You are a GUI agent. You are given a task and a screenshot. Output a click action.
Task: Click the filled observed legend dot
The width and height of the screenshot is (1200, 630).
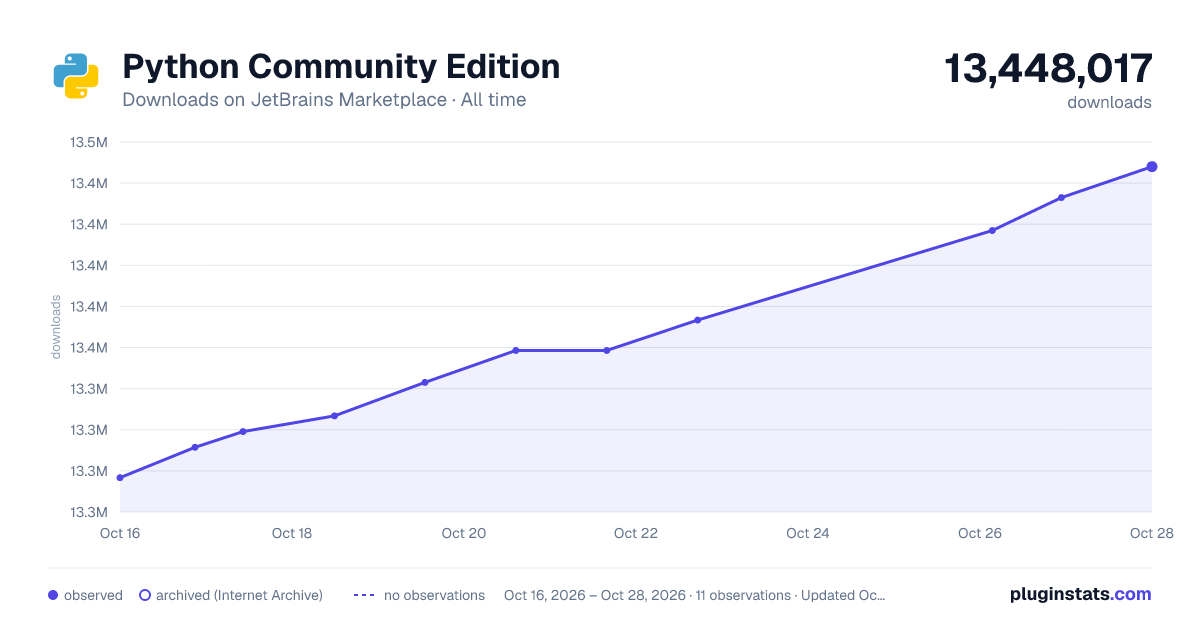(x=53, y=595)
